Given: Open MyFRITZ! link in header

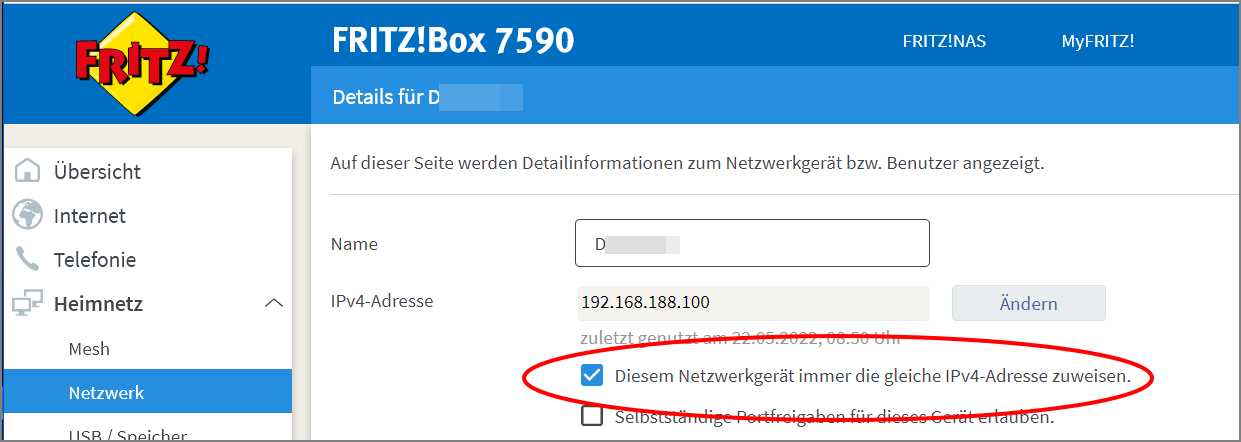Looking at the screenshot, I should (x=1098, y=41).
